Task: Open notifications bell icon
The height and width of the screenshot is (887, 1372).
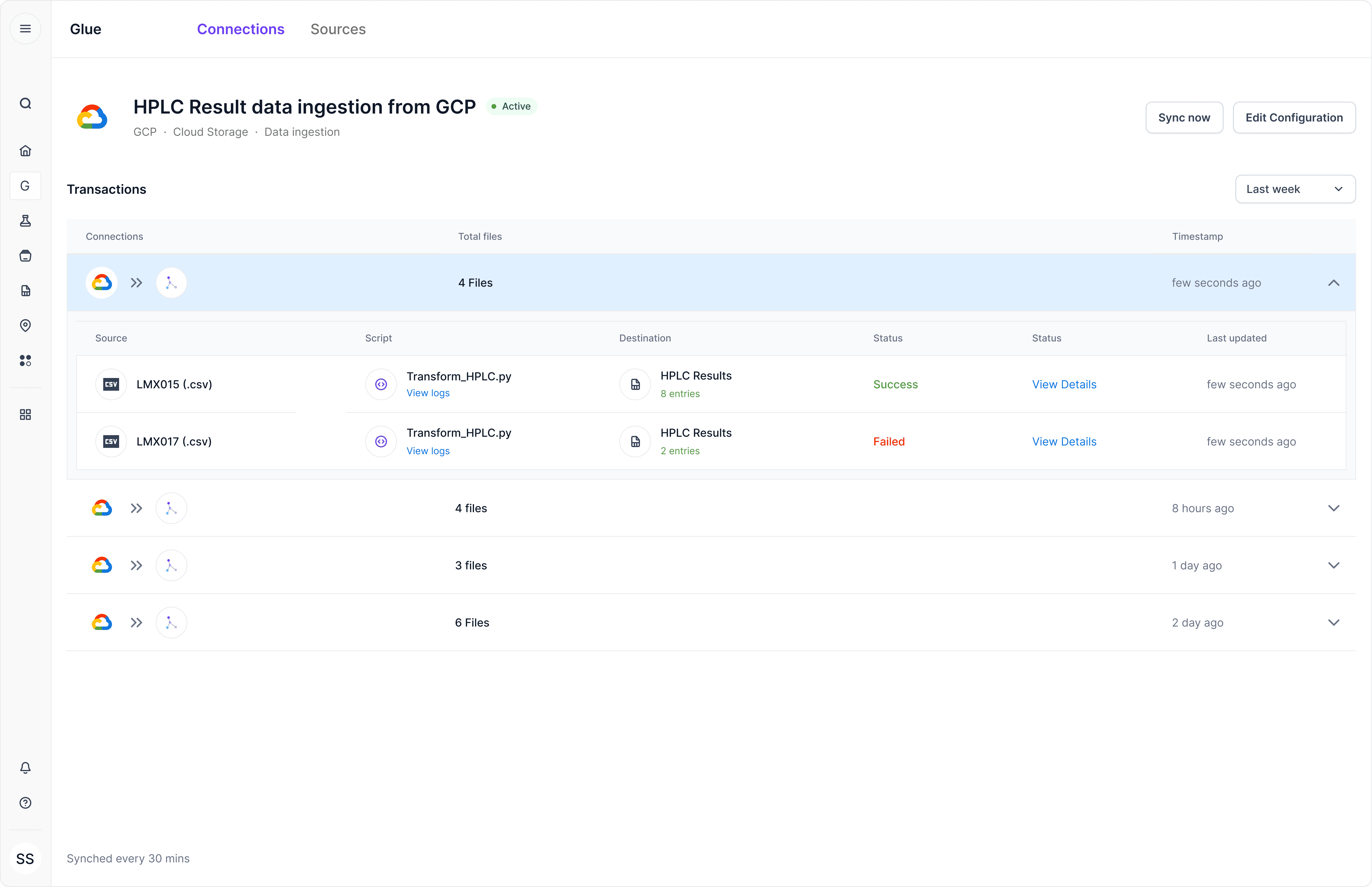Action: pos(25,768)
